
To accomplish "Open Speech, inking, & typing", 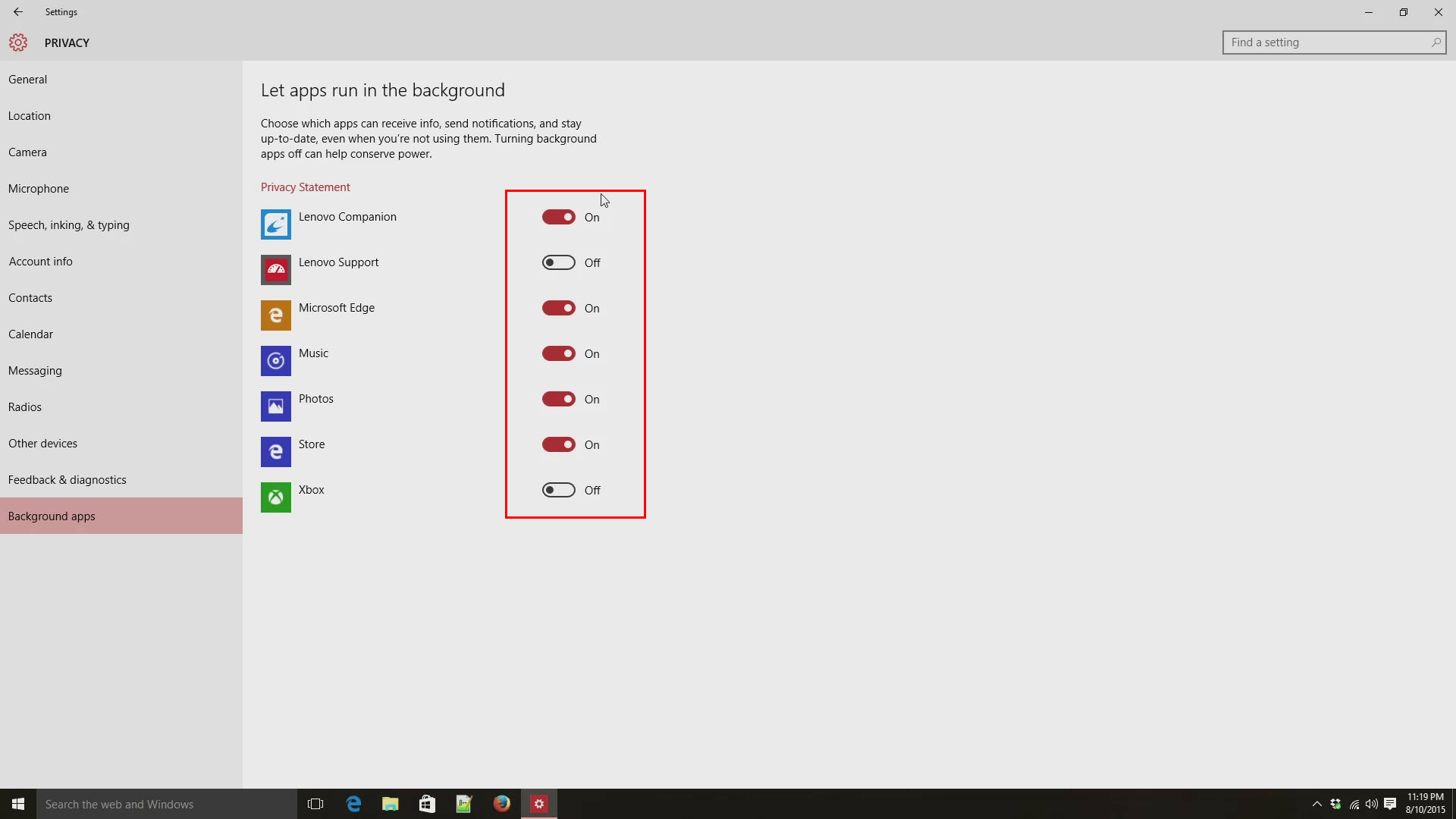I will pyautogui.click(x=121, y=225).
